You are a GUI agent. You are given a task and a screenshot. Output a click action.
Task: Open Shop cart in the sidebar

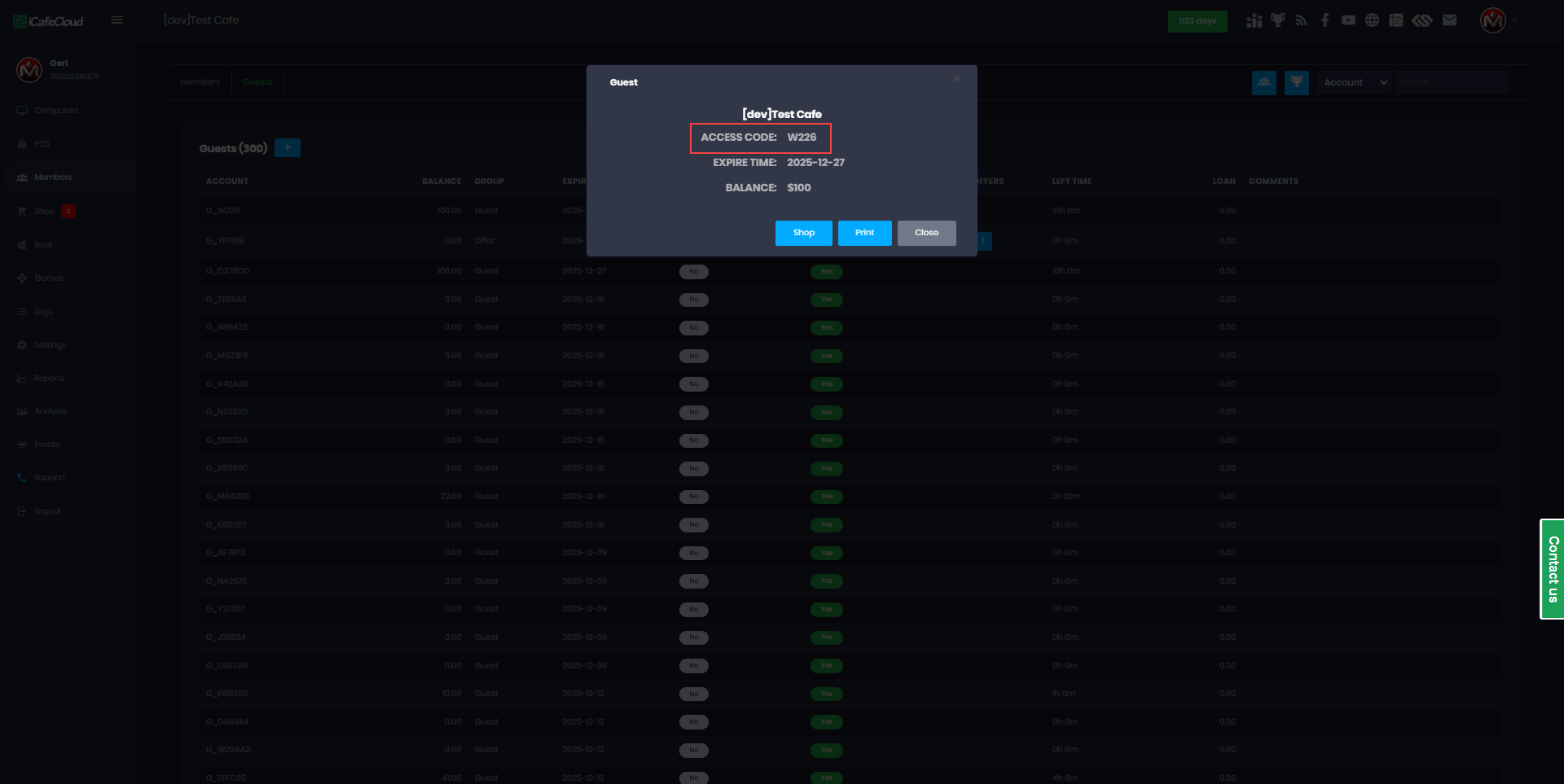[x=44, y=212]
